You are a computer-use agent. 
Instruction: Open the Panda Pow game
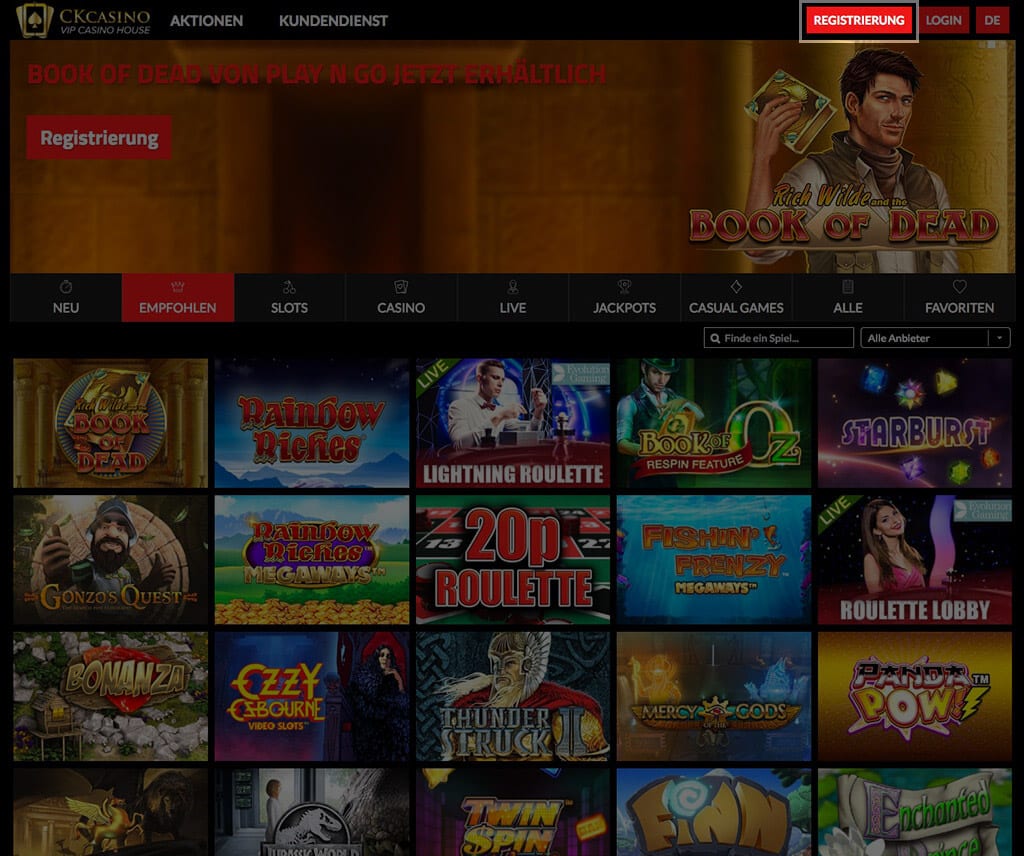pos(915,696)
